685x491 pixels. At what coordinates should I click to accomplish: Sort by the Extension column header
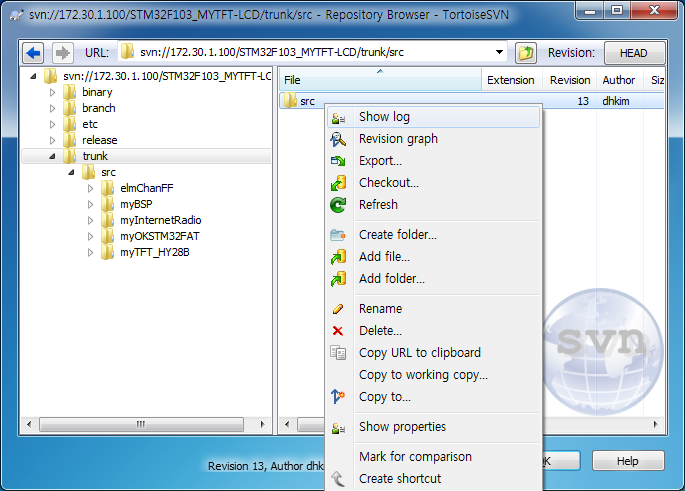(x=512, y=80)
